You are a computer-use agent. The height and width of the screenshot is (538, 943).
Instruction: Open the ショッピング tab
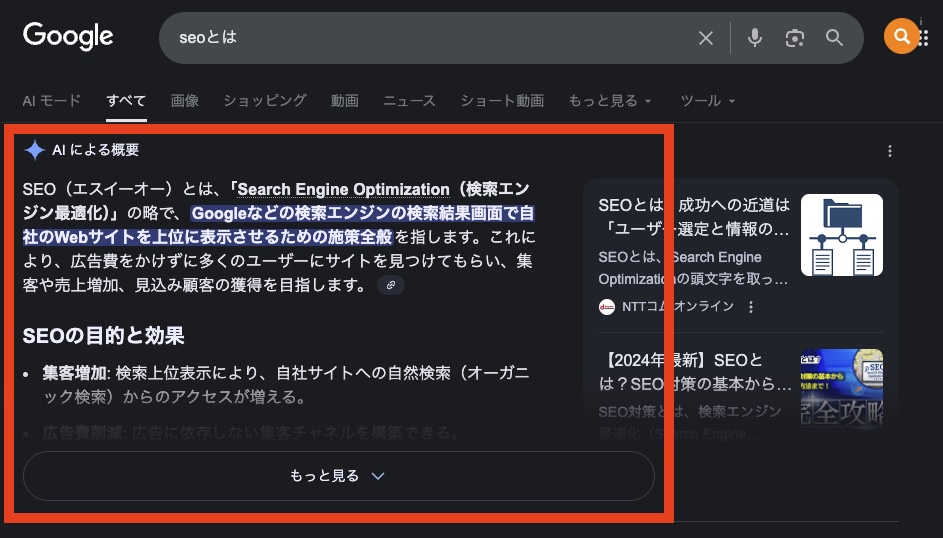(265, 100)
